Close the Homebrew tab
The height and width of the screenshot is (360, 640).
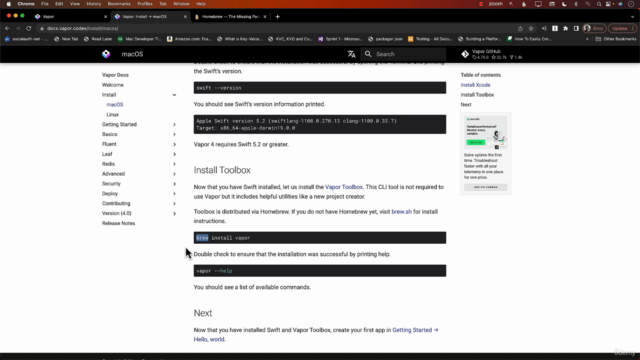point(265,17)
